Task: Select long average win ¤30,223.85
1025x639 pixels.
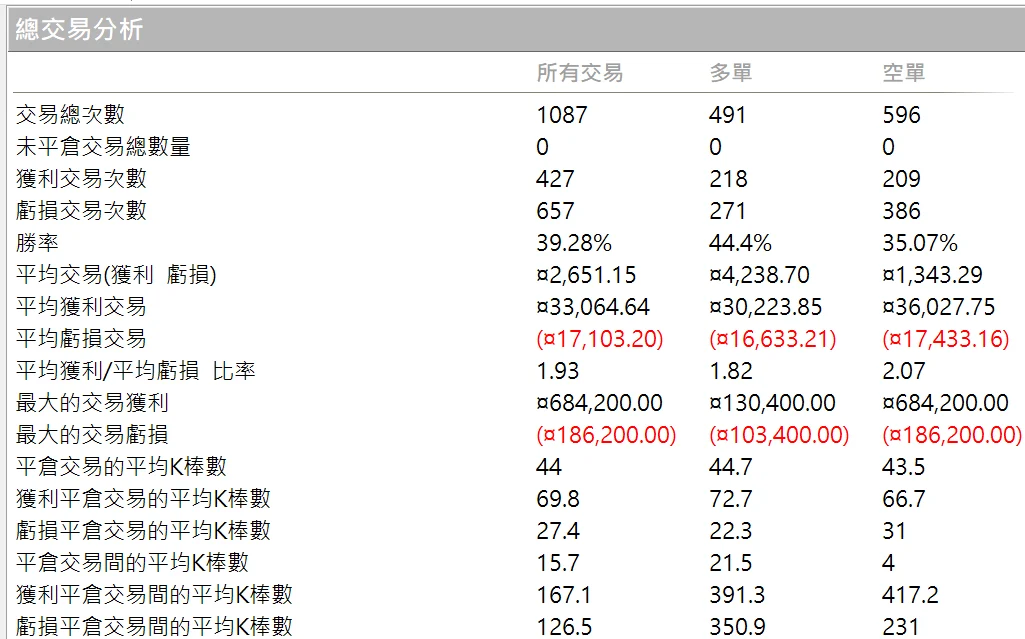Action: (x=765, y=307)
